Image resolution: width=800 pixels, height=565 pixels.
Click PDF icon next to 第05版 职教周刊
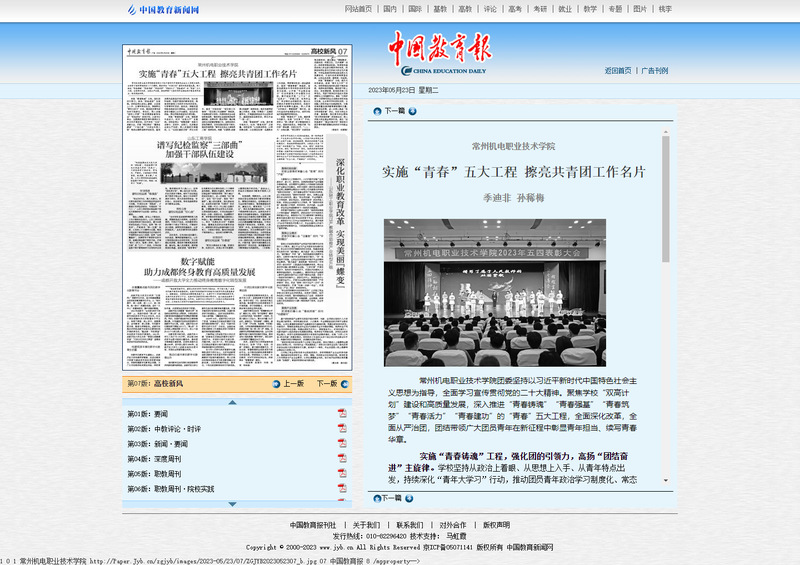[x=342, y=473]
